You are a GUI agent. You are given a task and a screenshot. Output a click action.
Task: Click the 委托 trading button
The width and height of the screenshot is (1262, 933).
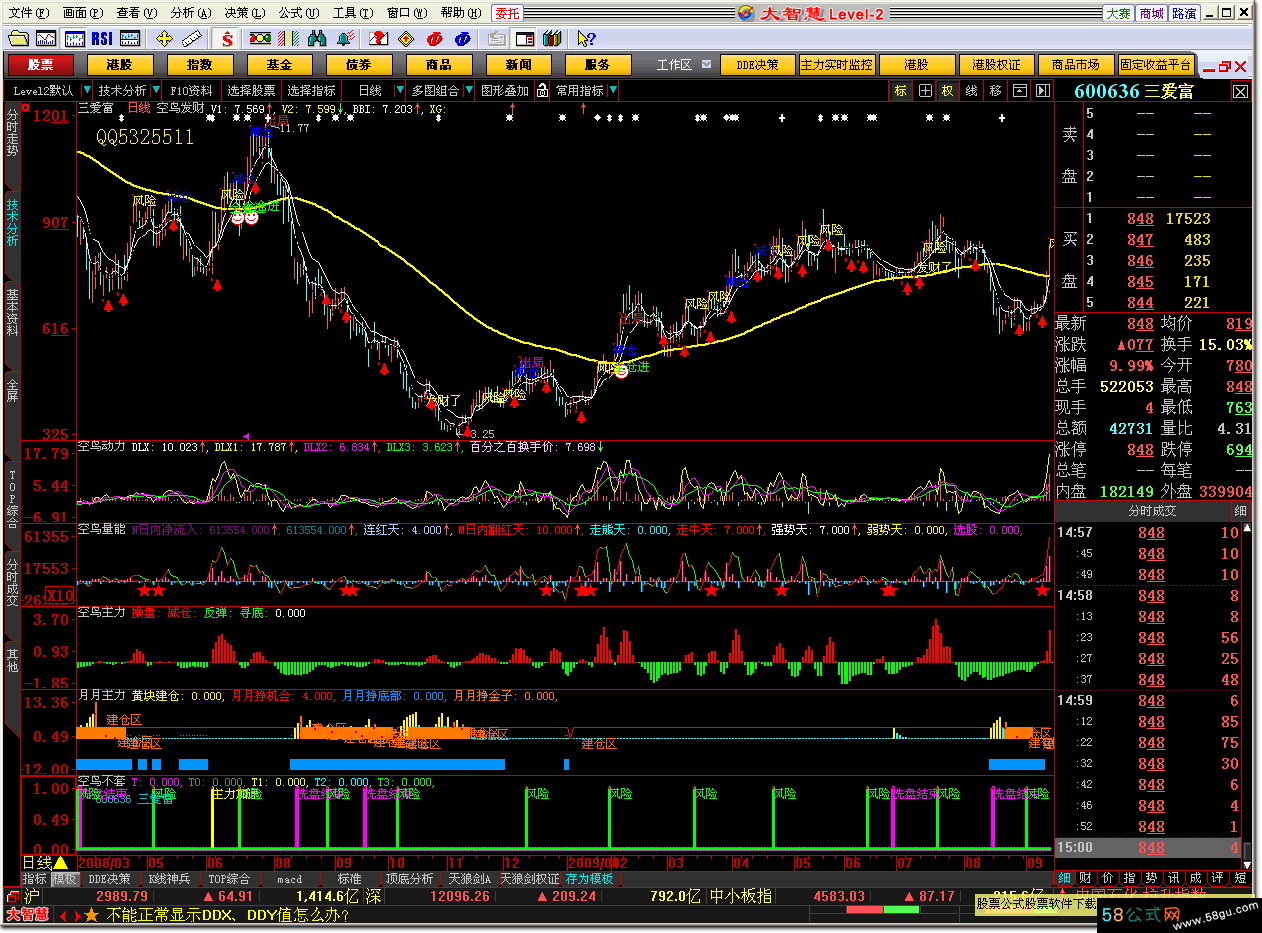click(x=508, y=13)
